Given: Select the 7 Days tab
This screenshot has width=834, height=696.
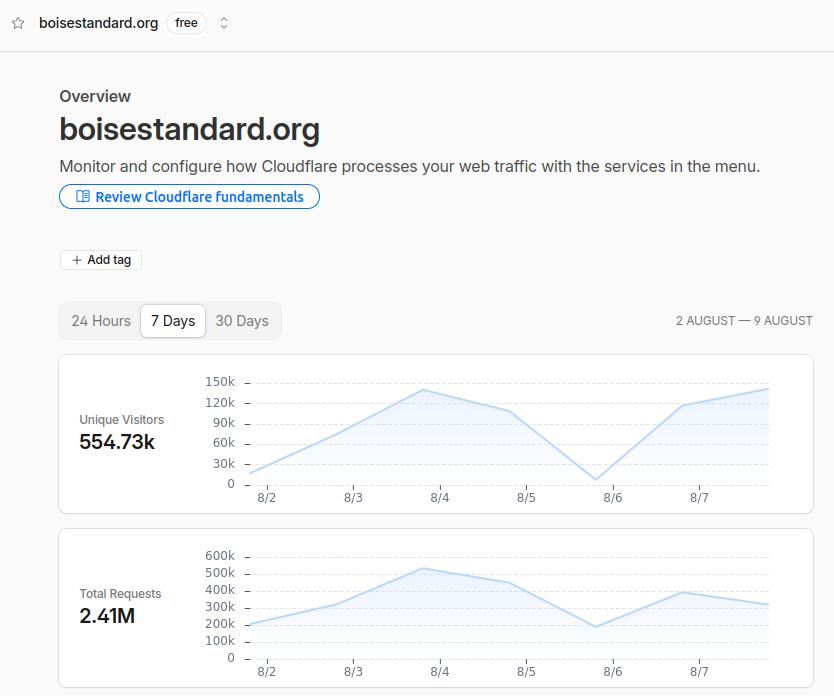Looking at the screenshot, I should (173, 321).
